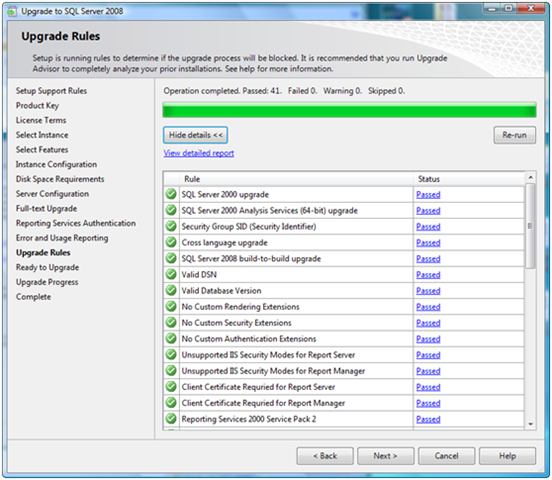
Task: Click green check icon for SQL Server 2000 upgrade
Action: pos(171,194)
